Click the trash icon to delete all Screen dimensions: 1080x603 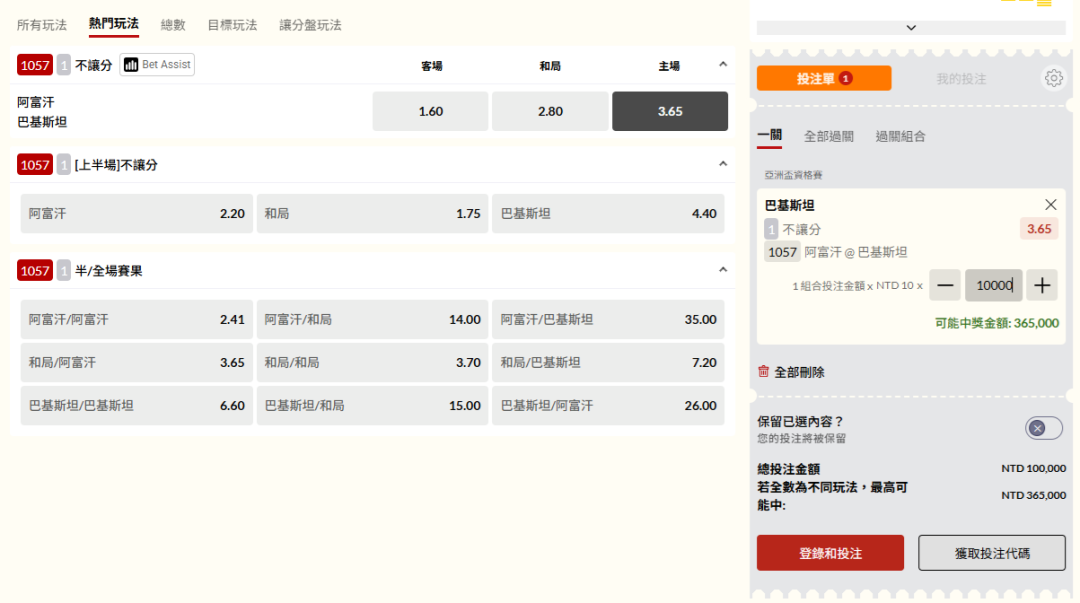click(764, 372)
